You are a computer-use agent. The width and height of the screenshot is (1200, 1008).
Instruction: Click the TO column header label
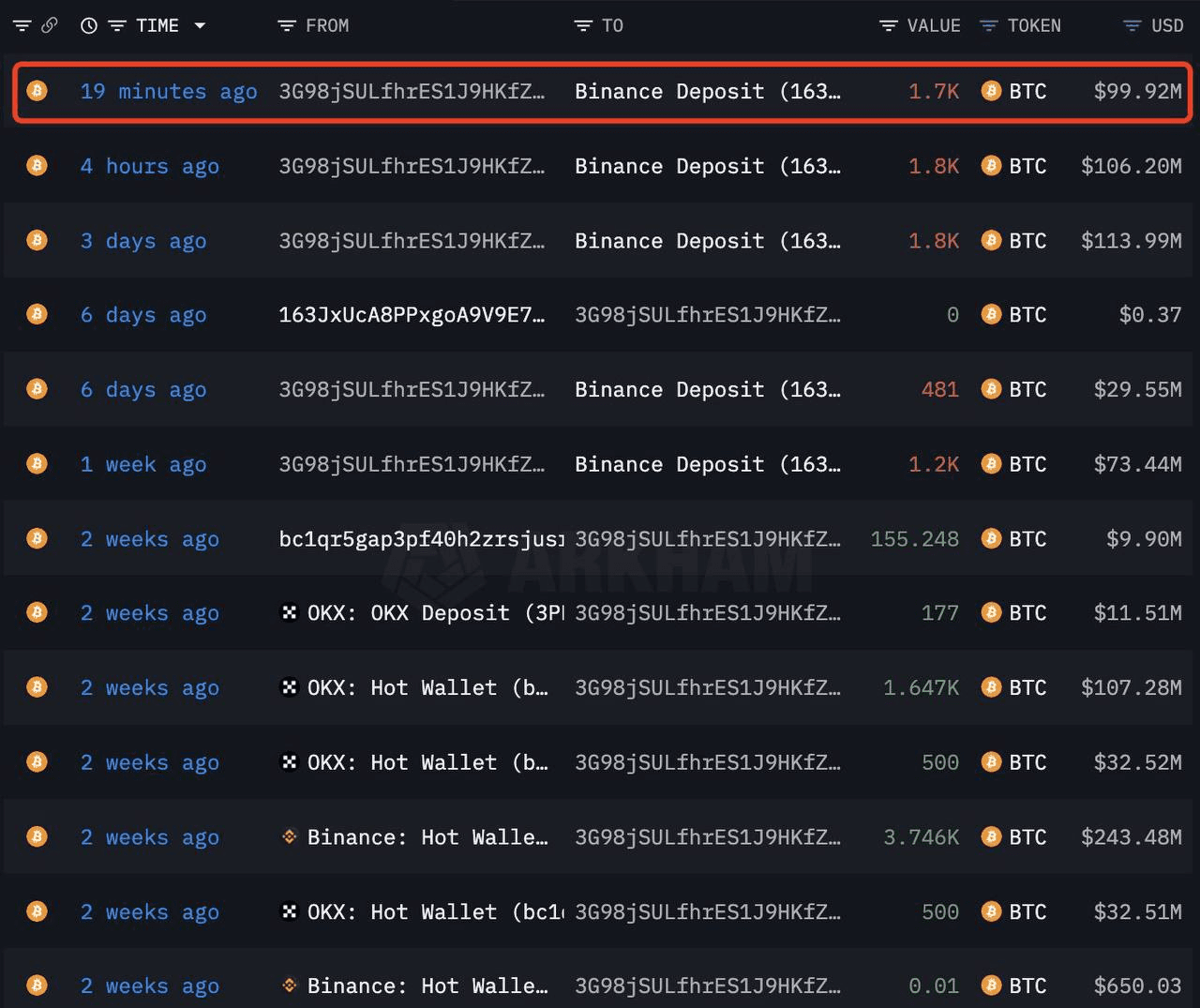pyautogui.click(x=612, y=25)
